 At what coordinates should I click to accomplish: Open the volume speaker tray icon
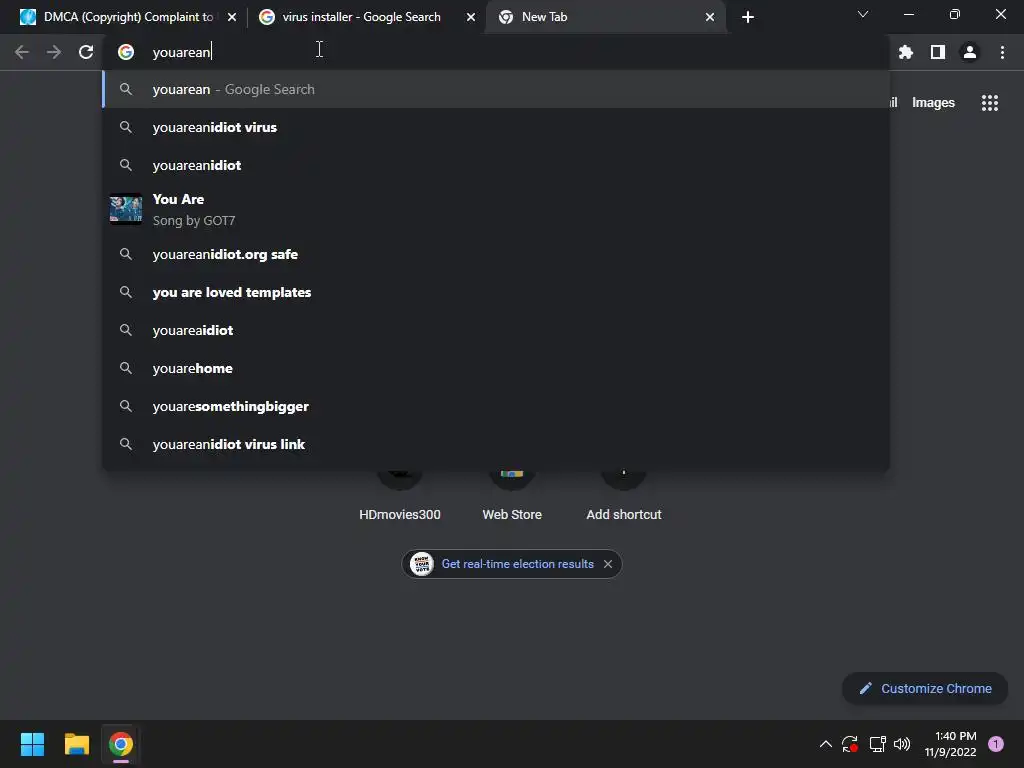(902, 744)
